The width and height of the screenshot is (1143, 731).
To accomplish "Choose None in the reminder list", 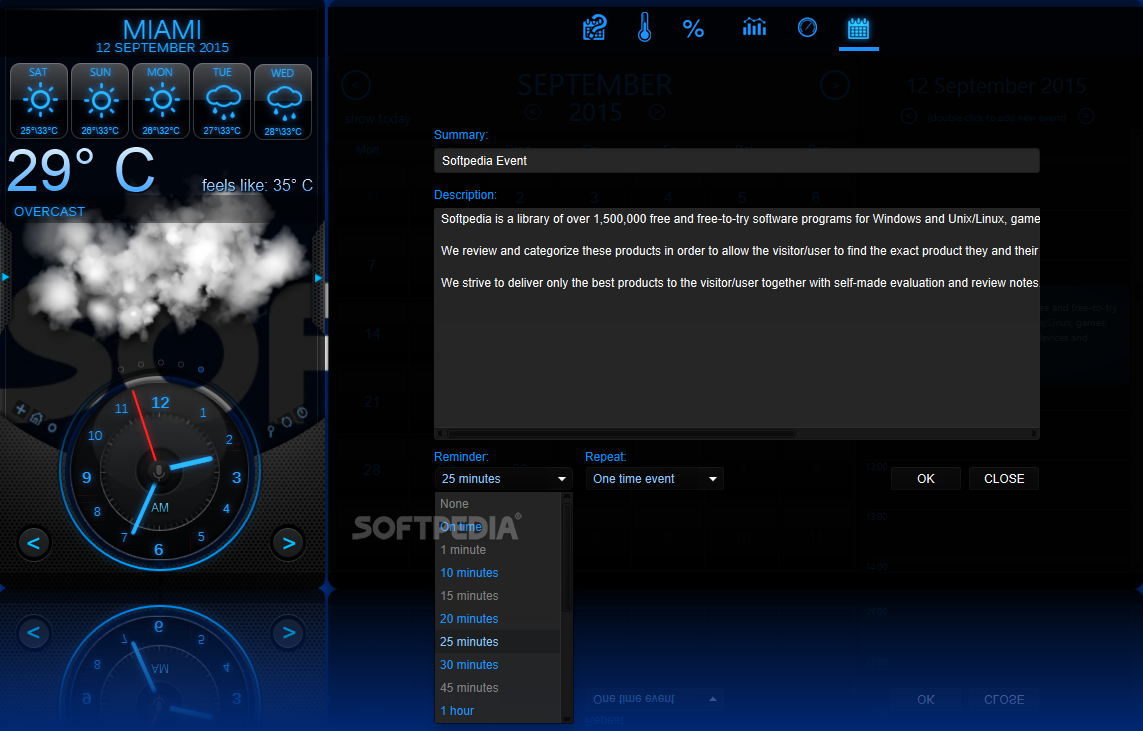I will click(x=498, y=504).
